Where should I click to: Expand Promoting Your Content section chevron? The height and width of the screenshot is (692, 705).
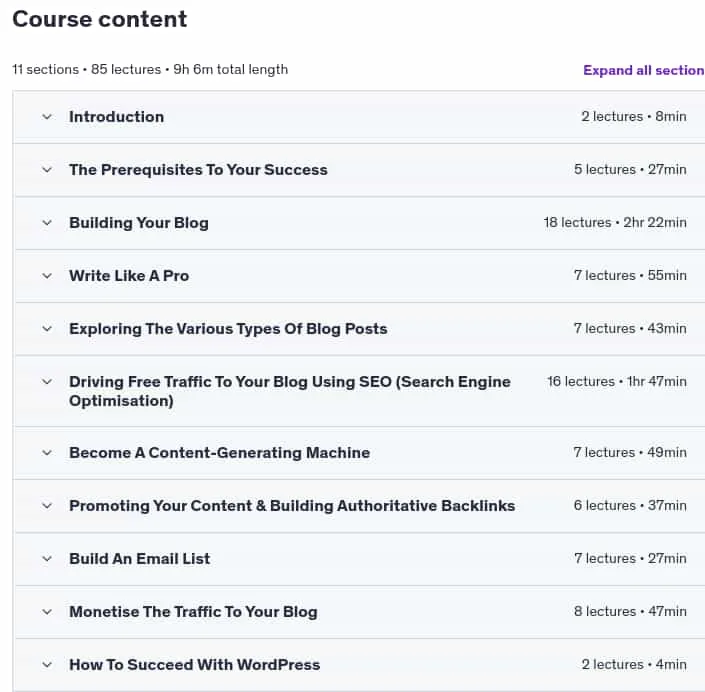47,506
